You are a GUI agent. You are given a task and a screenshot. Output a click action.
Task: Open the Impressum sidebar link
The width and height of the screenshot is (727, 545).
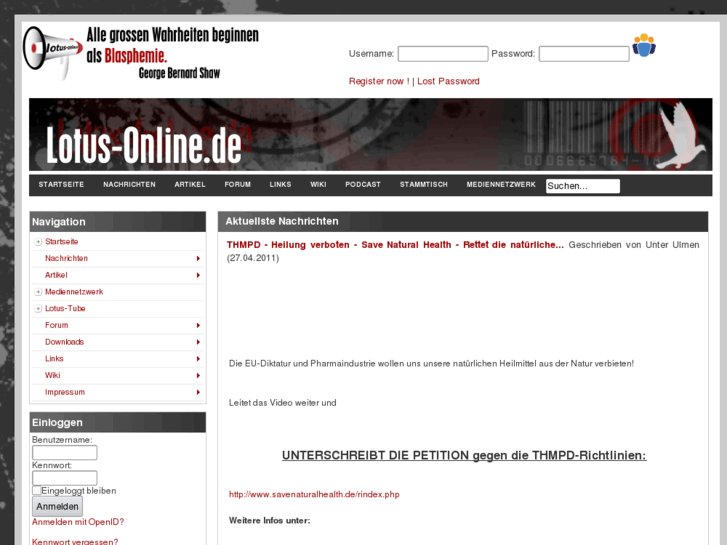pyautogui.click(x=65, y=392)
